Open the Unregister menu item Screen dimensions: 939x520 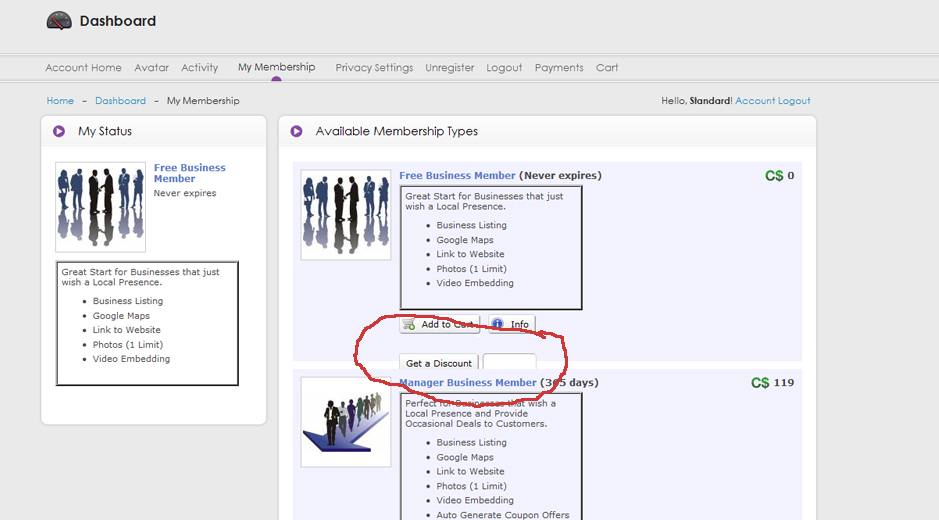(x=449, y=68)
